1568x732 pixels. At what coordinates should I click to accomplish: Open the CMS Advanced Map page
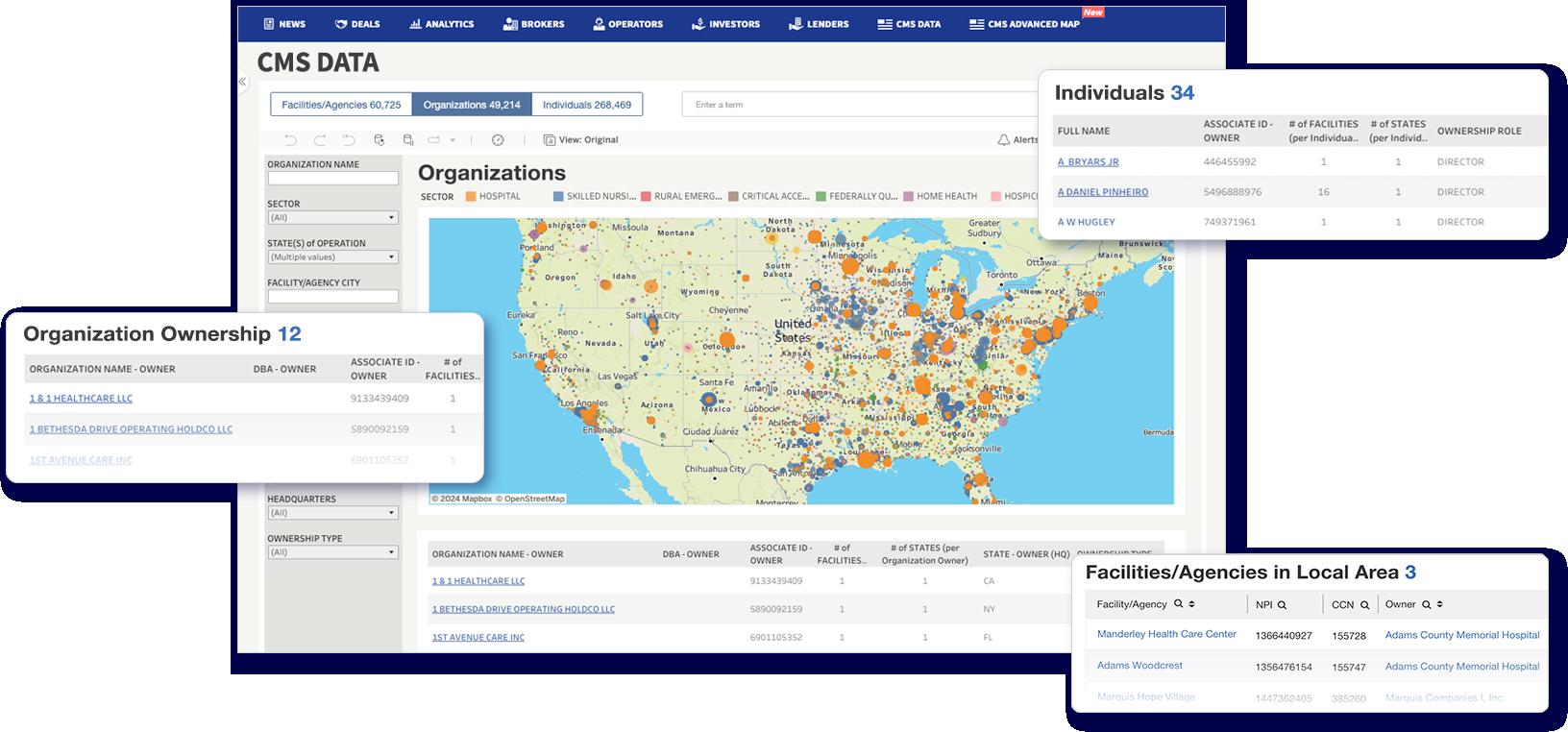point(1024,24)
